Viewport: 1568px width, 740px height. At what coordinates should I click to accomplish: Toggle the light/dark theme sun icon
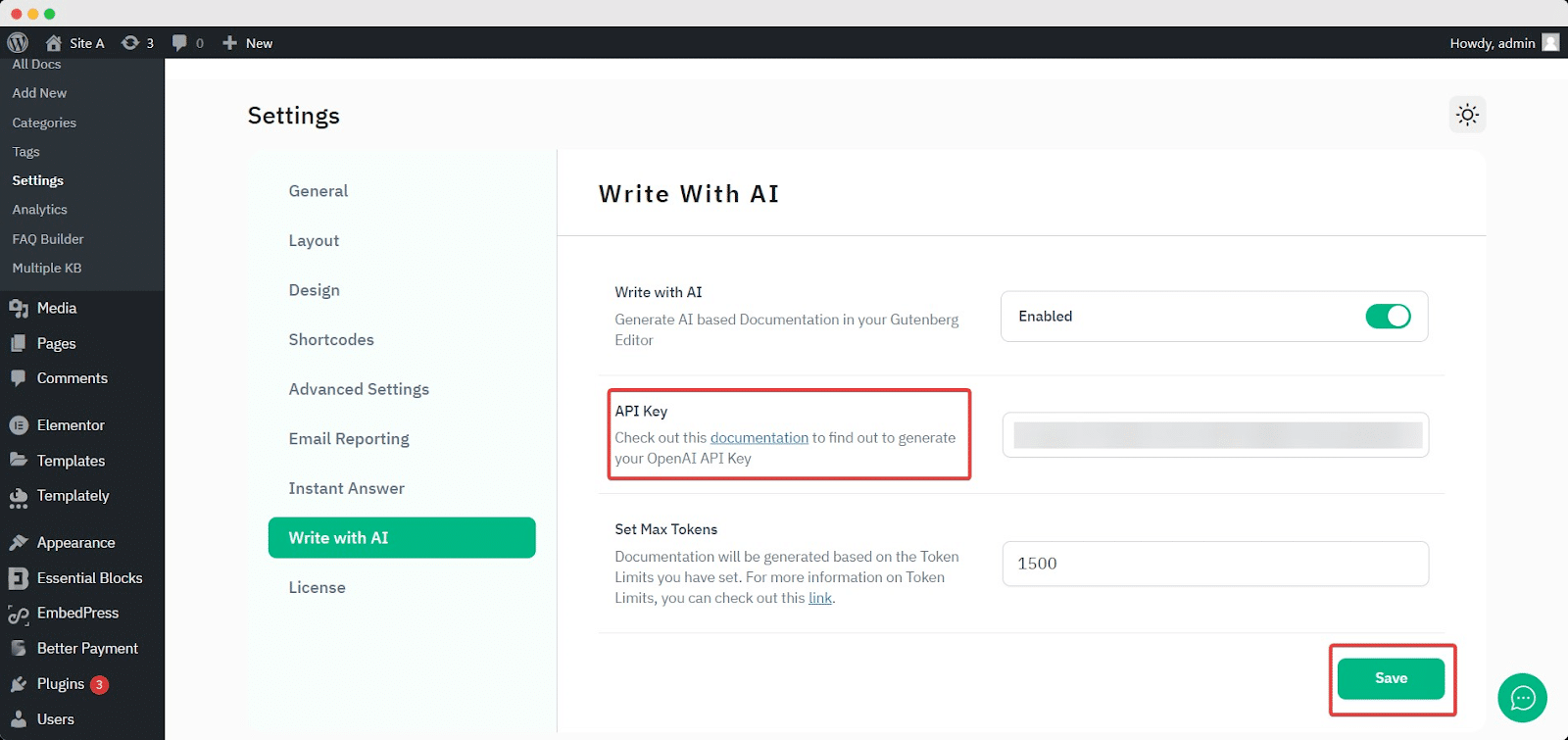coord(1466,115)
